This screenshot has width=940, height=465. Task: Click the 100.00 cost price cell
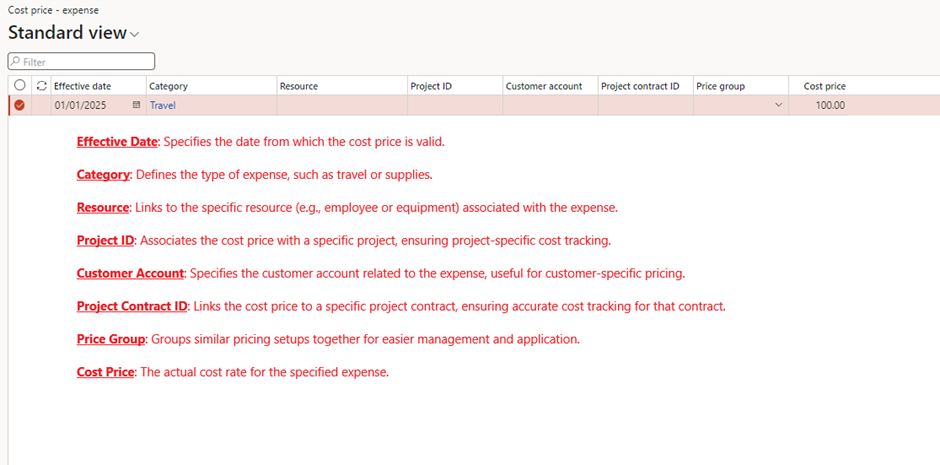tap(818, 105)
